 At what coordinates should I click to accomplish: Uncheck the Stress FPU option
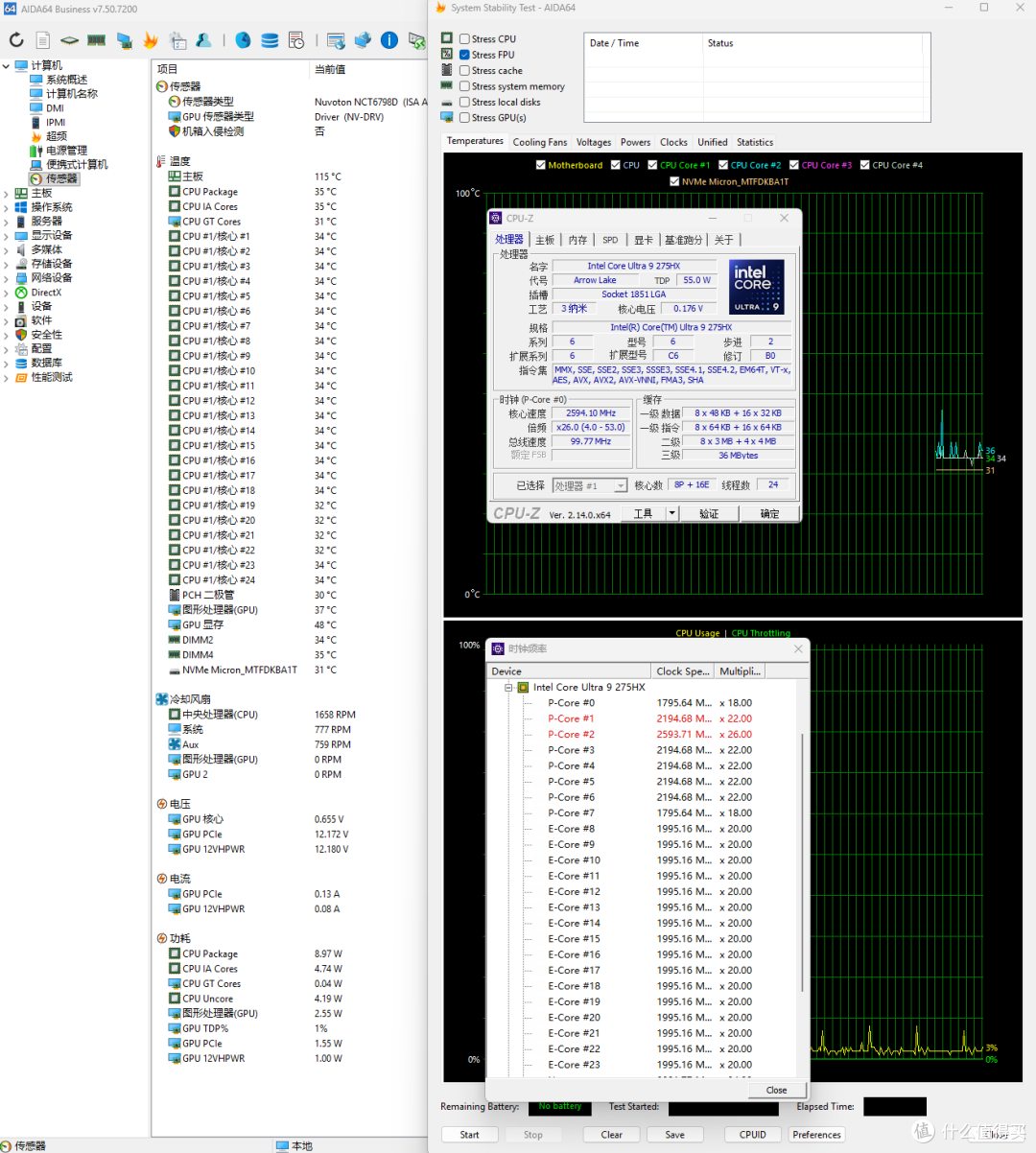pyautogui.click(x=464, y=55)
